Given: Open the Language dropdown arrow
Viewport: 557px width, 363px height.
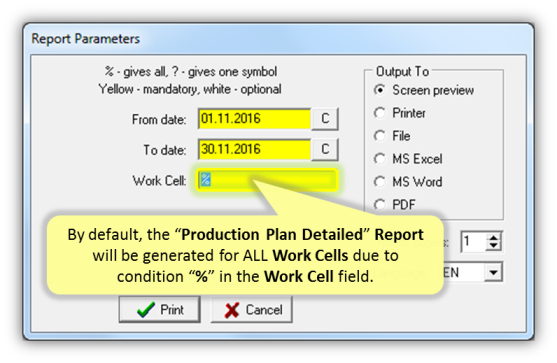Looking at the screenshot, I should pyautogui.click(x=493, y=272).
